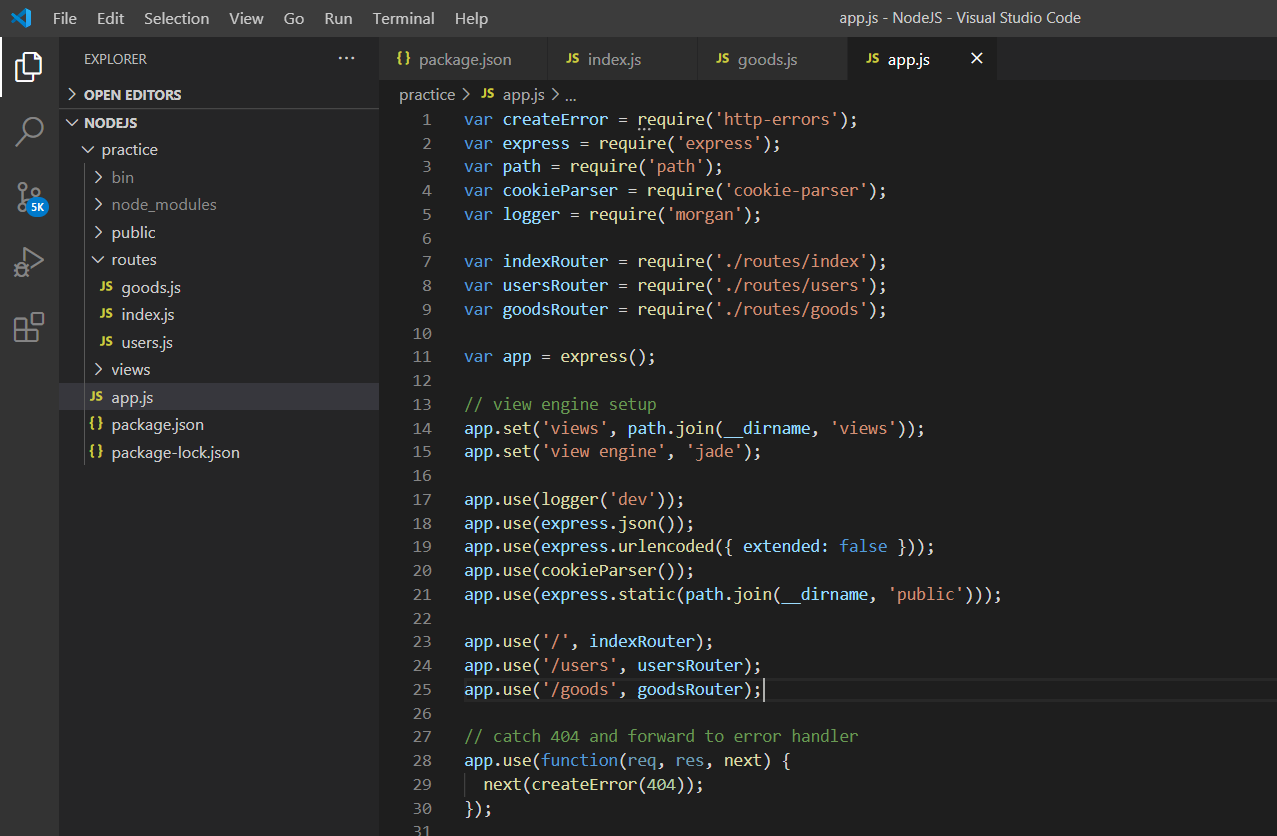
Task: Click JSON icon of package-lock.json in explorer
Action: pos(96,452)
